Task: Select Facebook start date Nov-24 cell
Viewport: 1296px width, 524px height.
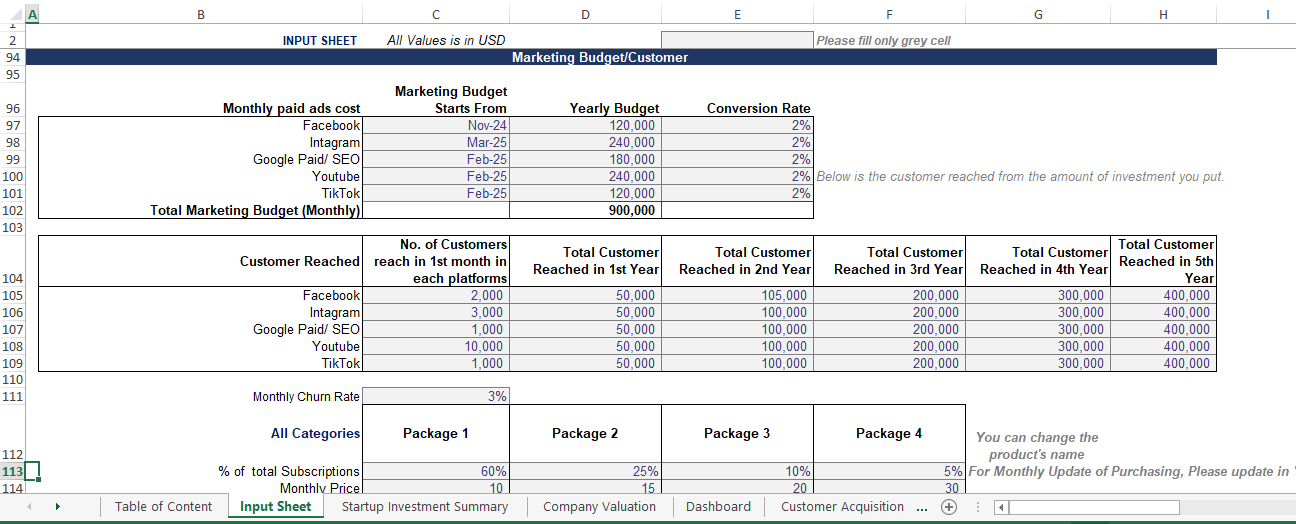Action: click(x=436, y=126)
